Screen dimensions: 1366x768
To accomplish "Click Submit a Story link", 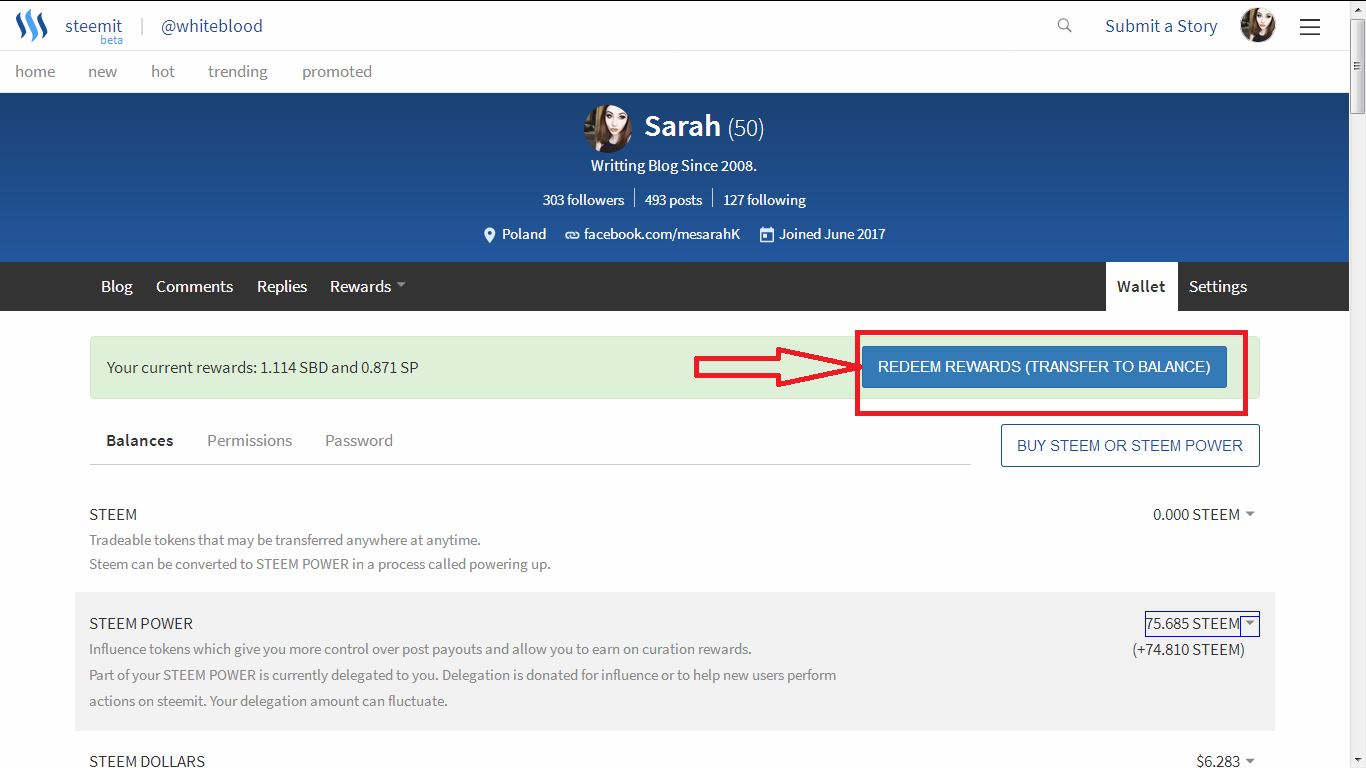I will pos(1161,26).
